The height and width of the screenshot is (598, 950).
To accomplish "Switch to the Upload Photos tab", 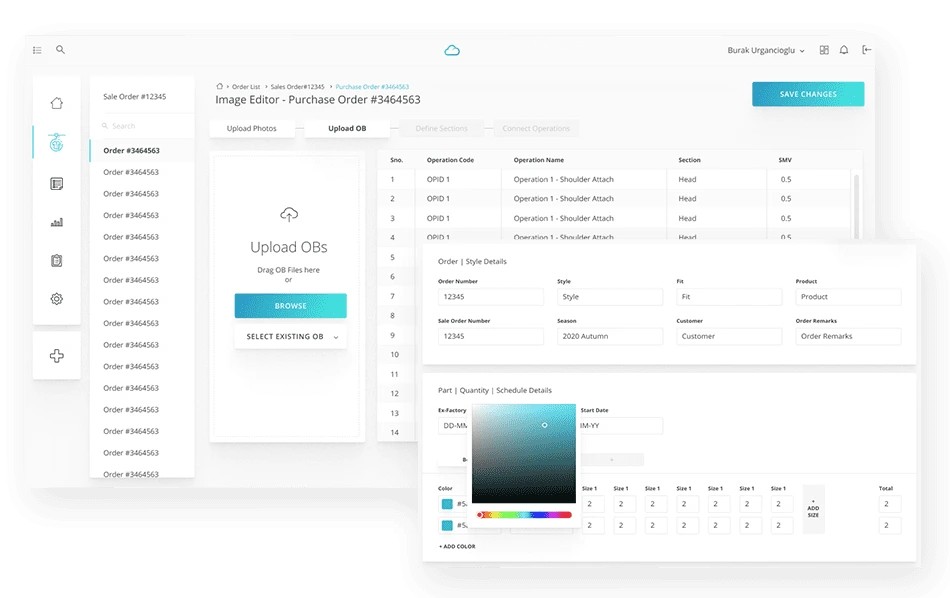I will [251, 128].
